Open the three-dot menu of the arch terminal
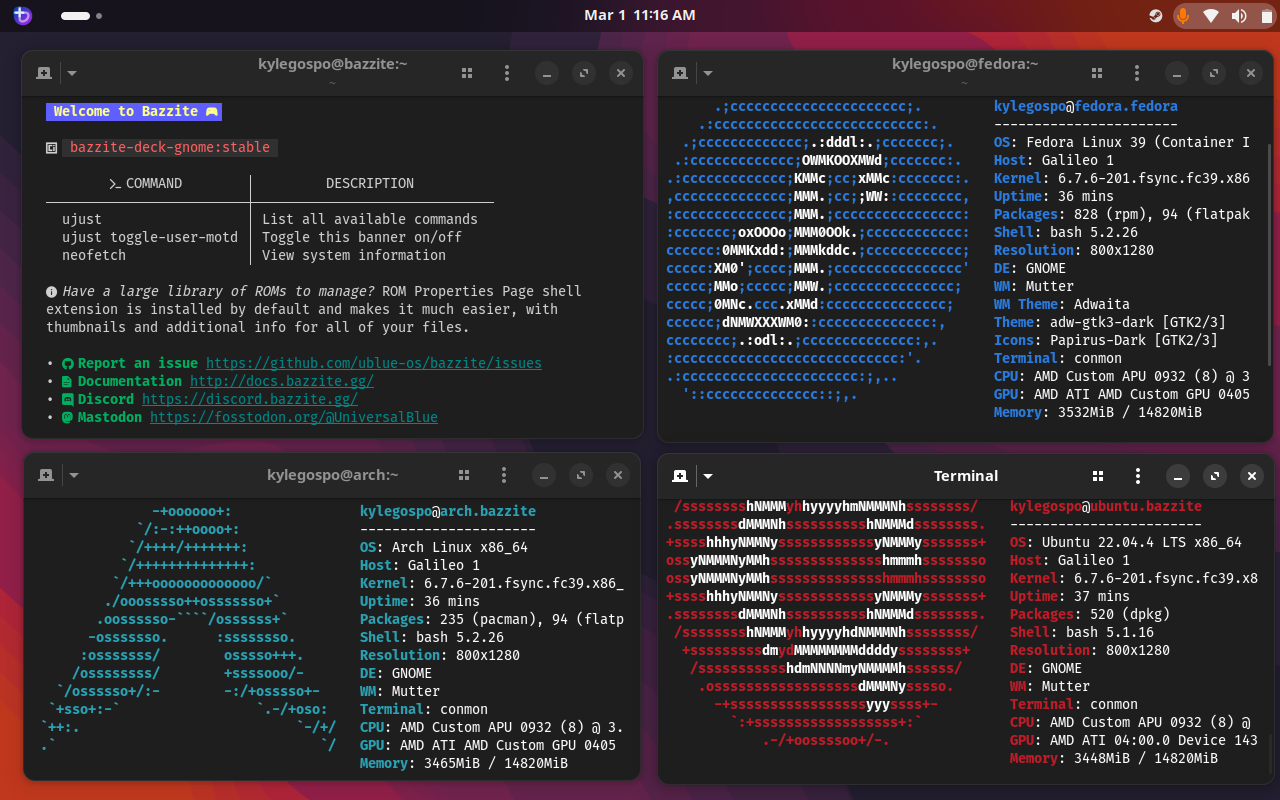Image resolution: width=1280 pixels, height=800 pixels. (x=504, y=475)
